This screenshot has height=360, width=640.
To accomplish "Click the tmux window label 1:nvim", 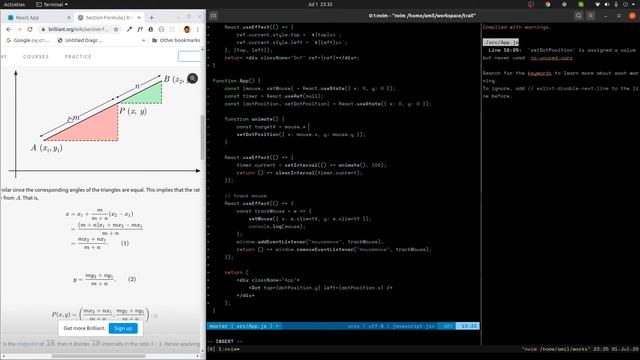I will (x=229, y=349).
